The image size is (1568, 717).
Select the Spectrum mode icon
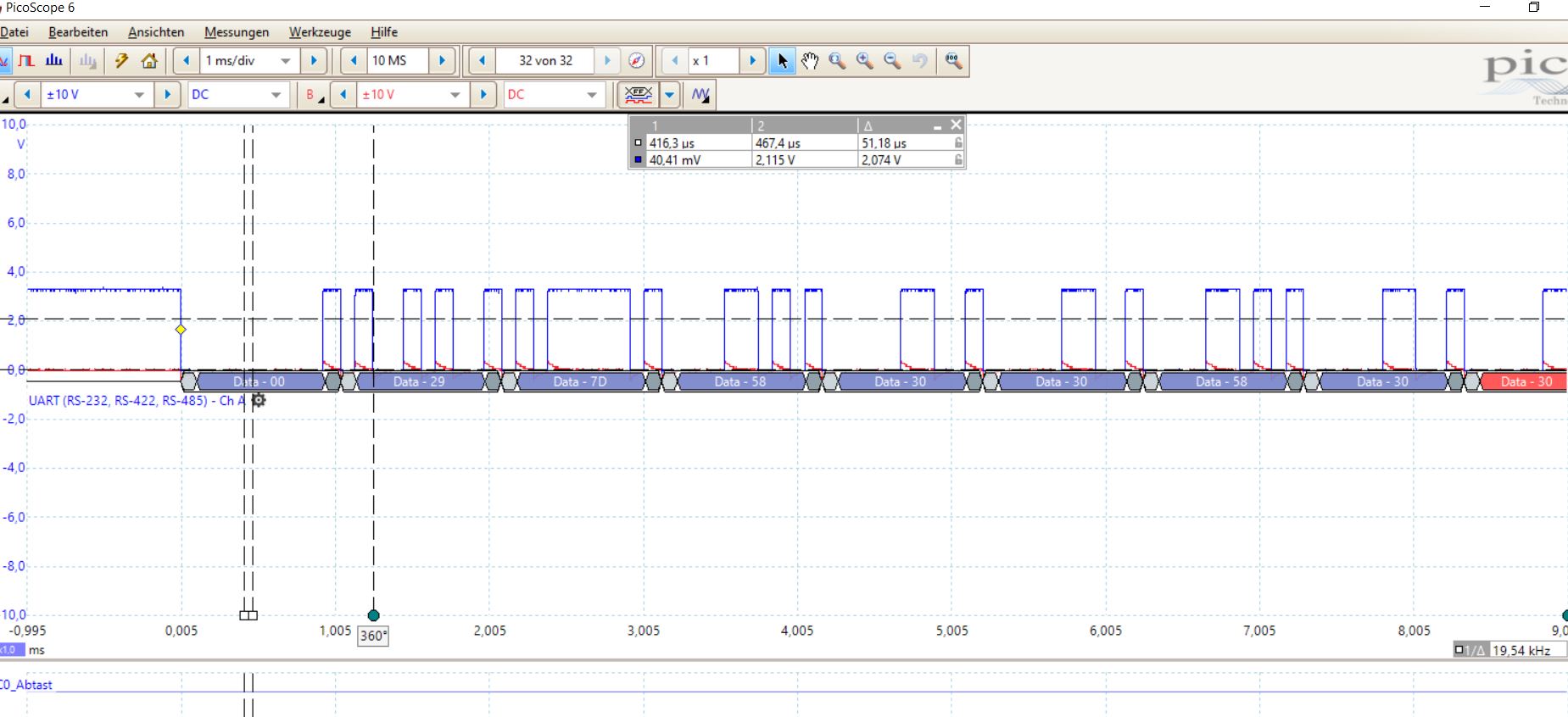click(54, 61)
